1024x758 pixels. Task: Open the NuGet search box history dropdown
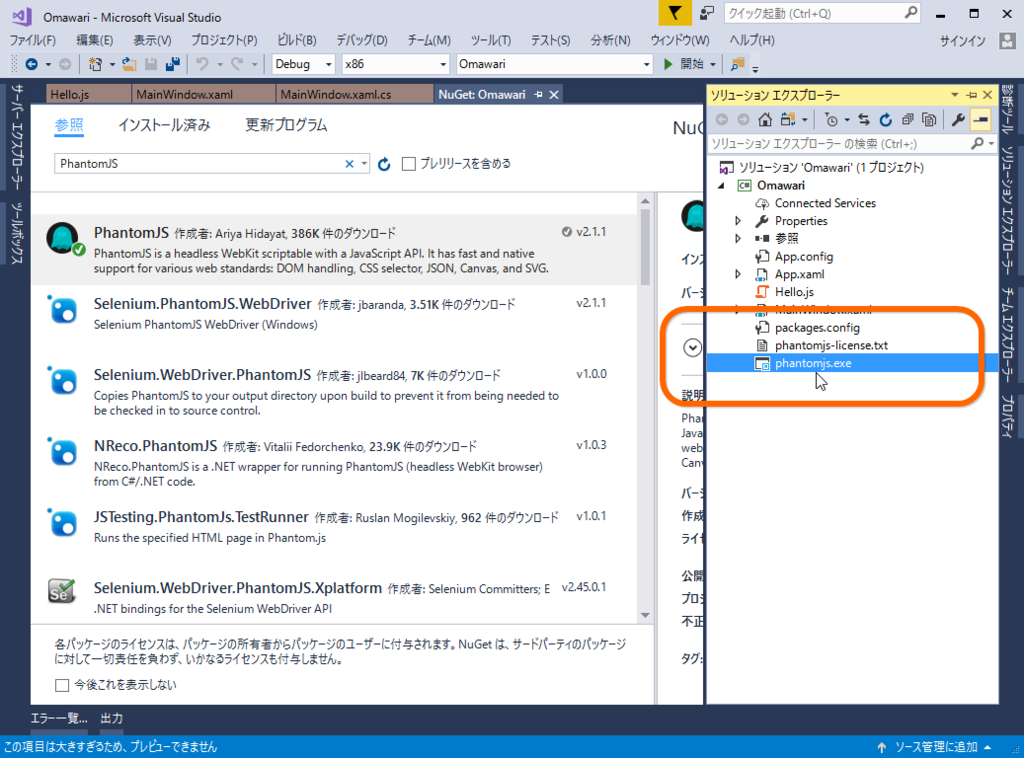(x=364, y=164)
